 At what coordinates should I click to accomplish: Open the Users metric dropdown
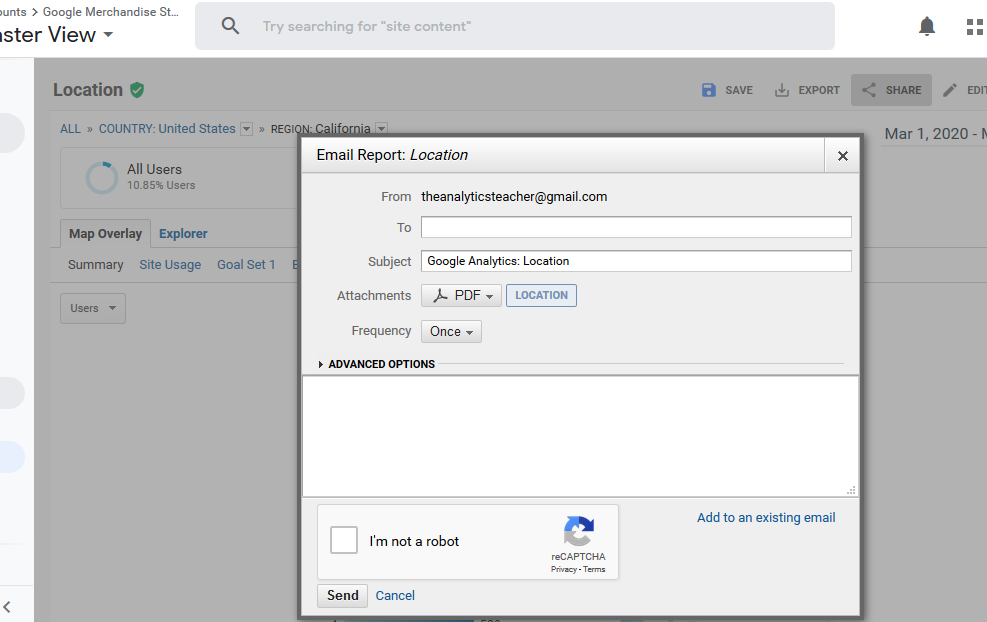(x=93, y=308)
